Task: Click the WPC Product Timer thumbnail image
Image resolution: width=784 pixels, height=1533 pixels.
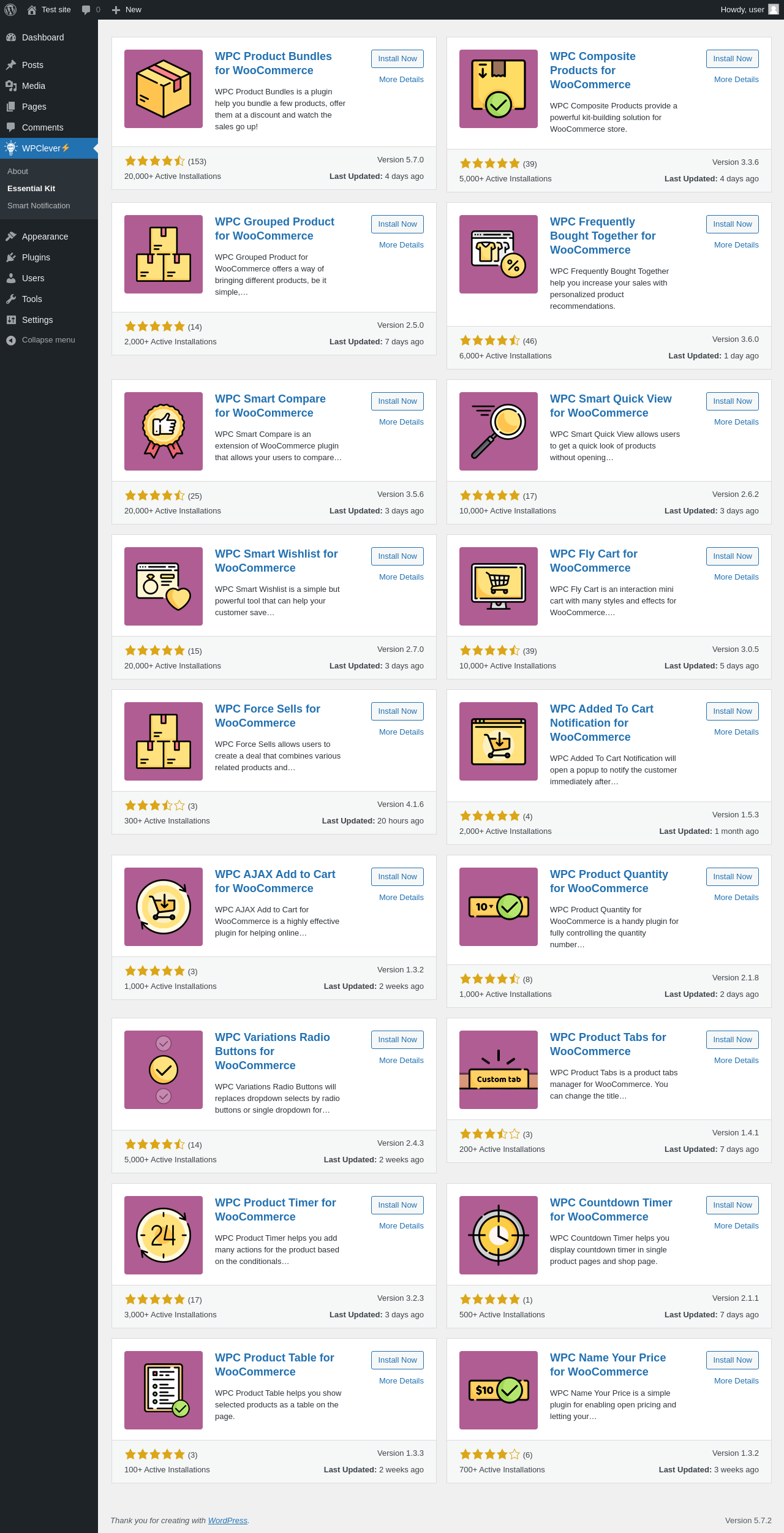Action: click(x=164, y=1235)
